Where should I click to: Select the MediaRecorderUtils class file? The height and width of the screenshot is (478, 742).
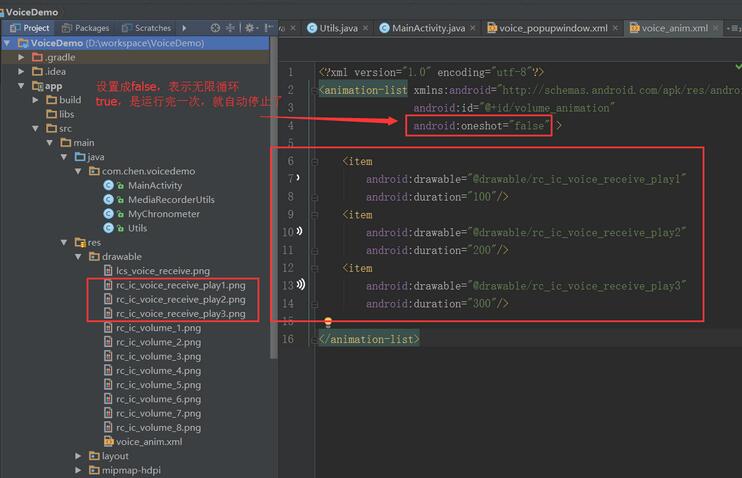point(171,199)
